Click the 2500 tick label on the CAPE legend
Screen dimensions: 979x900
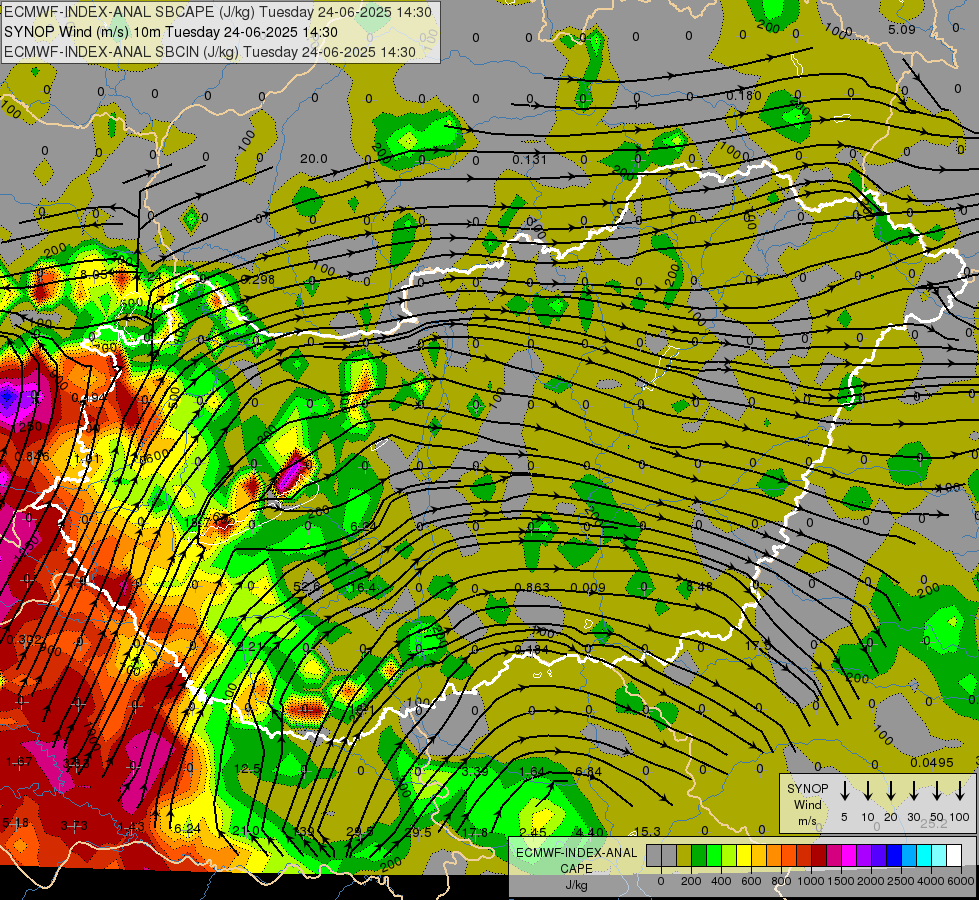click(900, 881)
